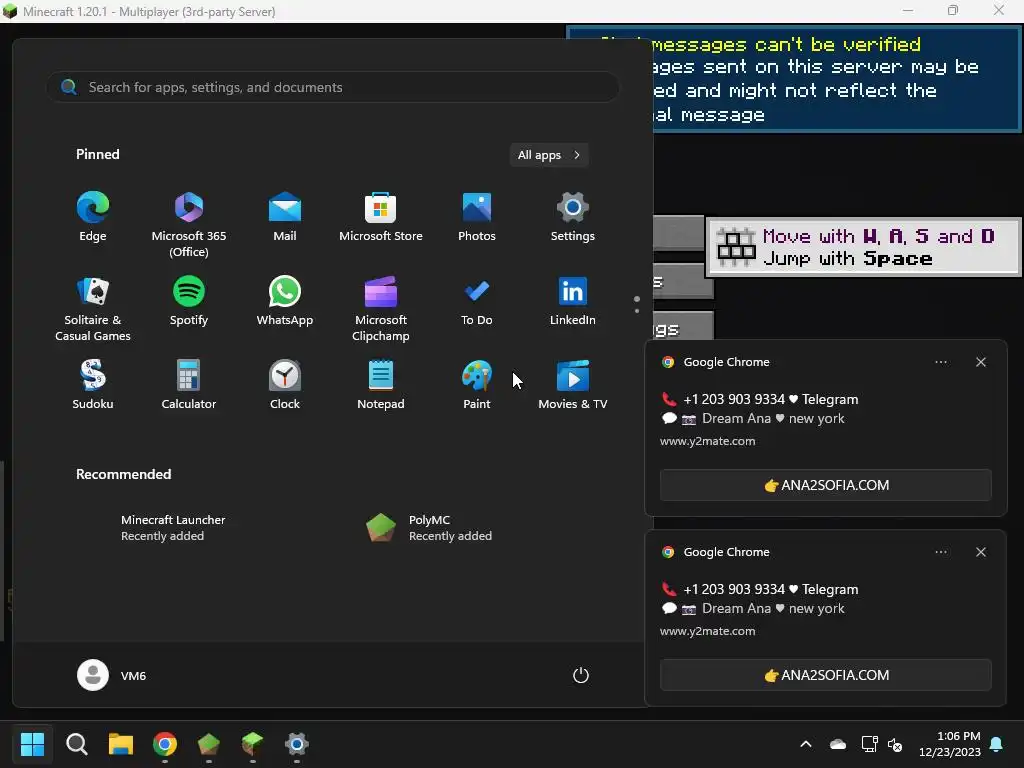The height and width of the screenshot is (768, 1024).
Task: Switch to Settings on taskbar
Action: [296, 744]
